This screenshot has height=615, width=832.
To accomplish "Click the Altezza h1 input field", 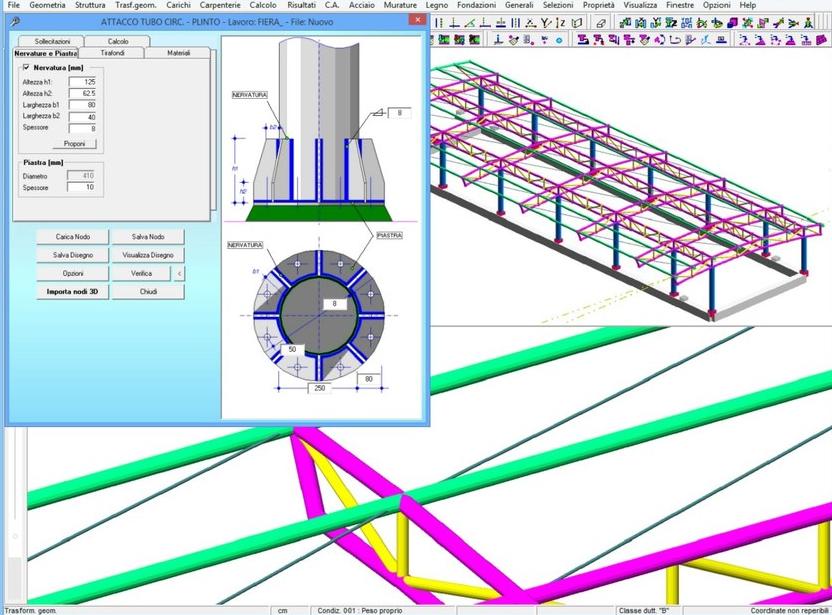I will [83, 81].
